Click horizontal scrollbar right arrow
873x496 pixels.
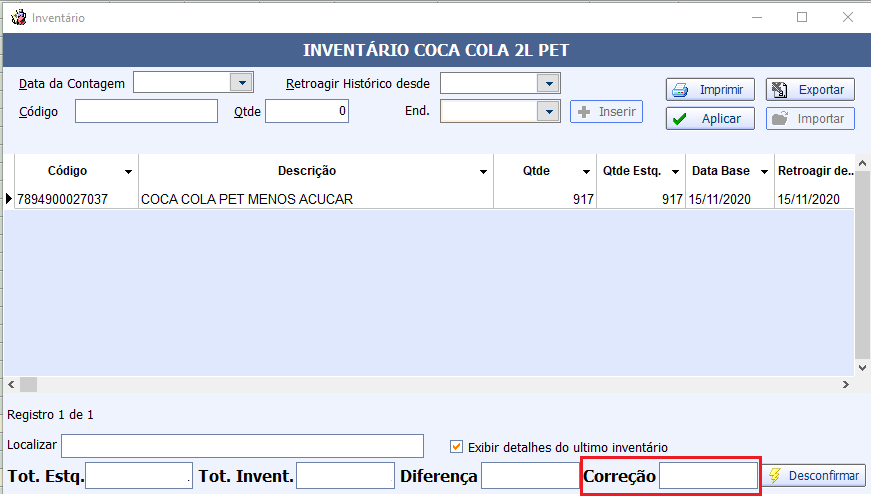[846, 384]
